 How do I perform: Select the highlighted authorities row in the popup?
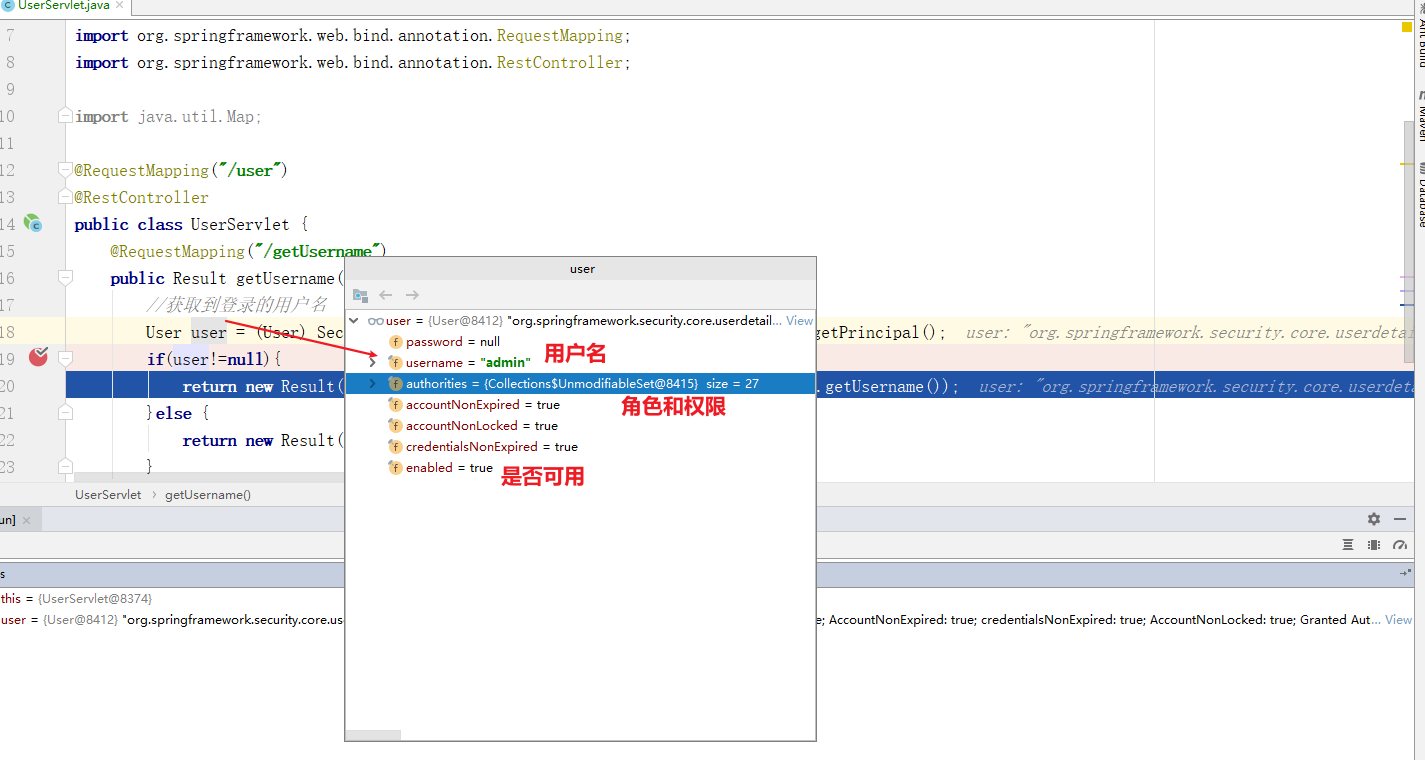(550, 384)
